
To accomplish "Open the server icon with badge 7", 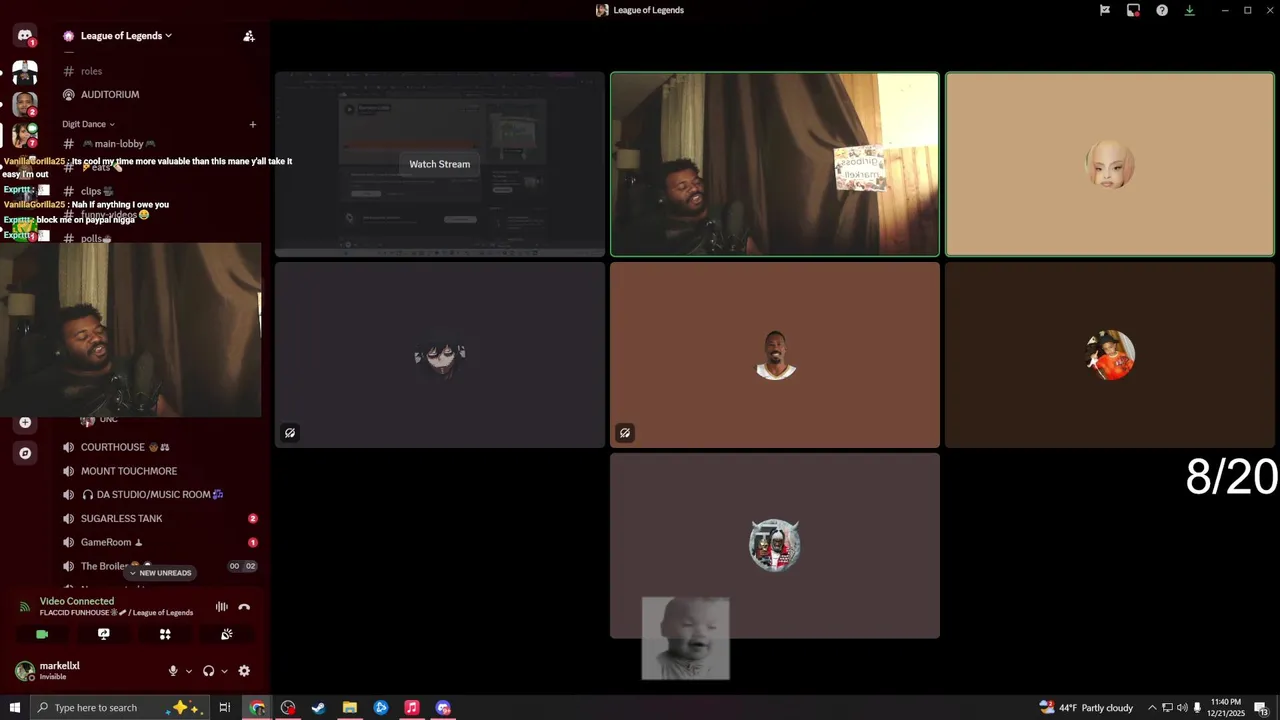I will (25, 135).
